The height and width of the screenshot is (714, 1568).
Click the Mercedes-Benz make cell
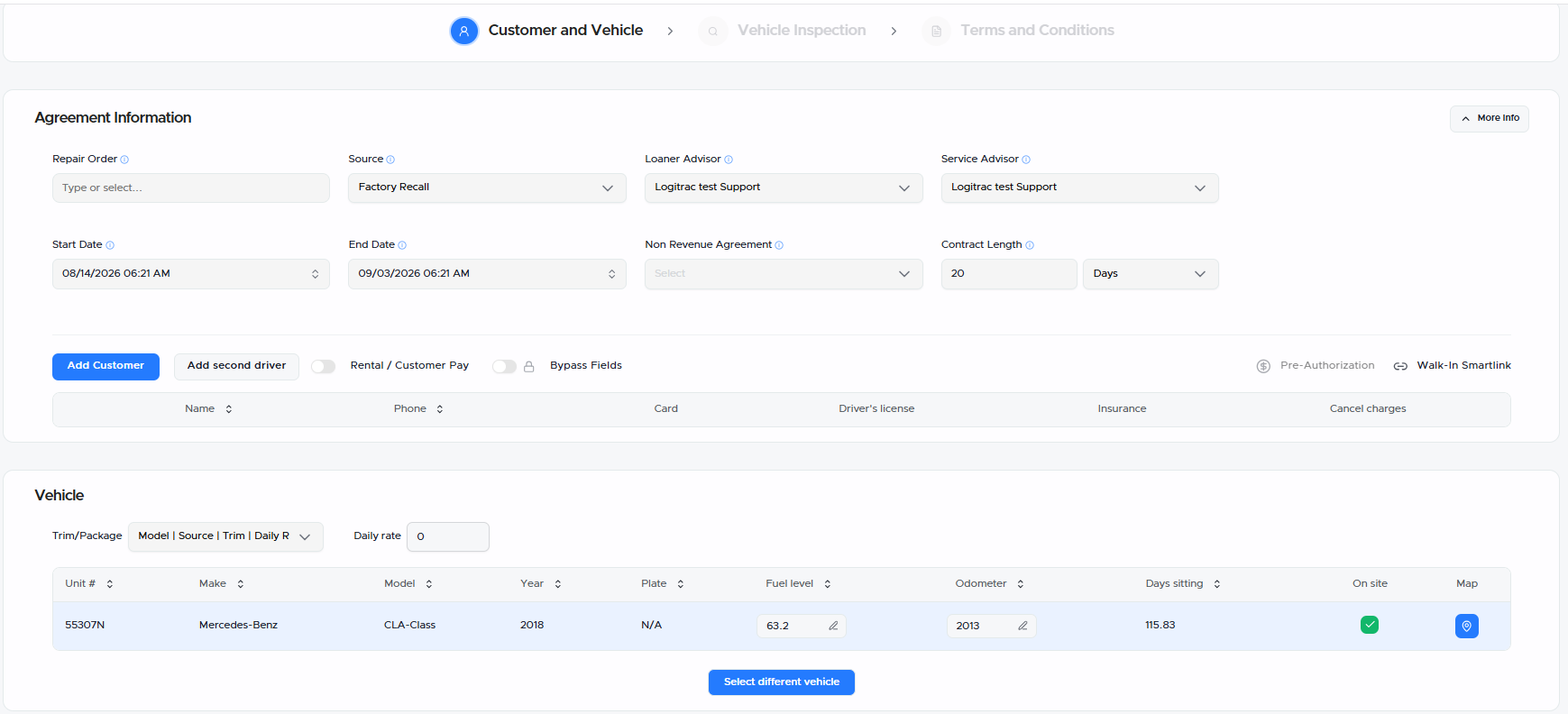(238, 626)
